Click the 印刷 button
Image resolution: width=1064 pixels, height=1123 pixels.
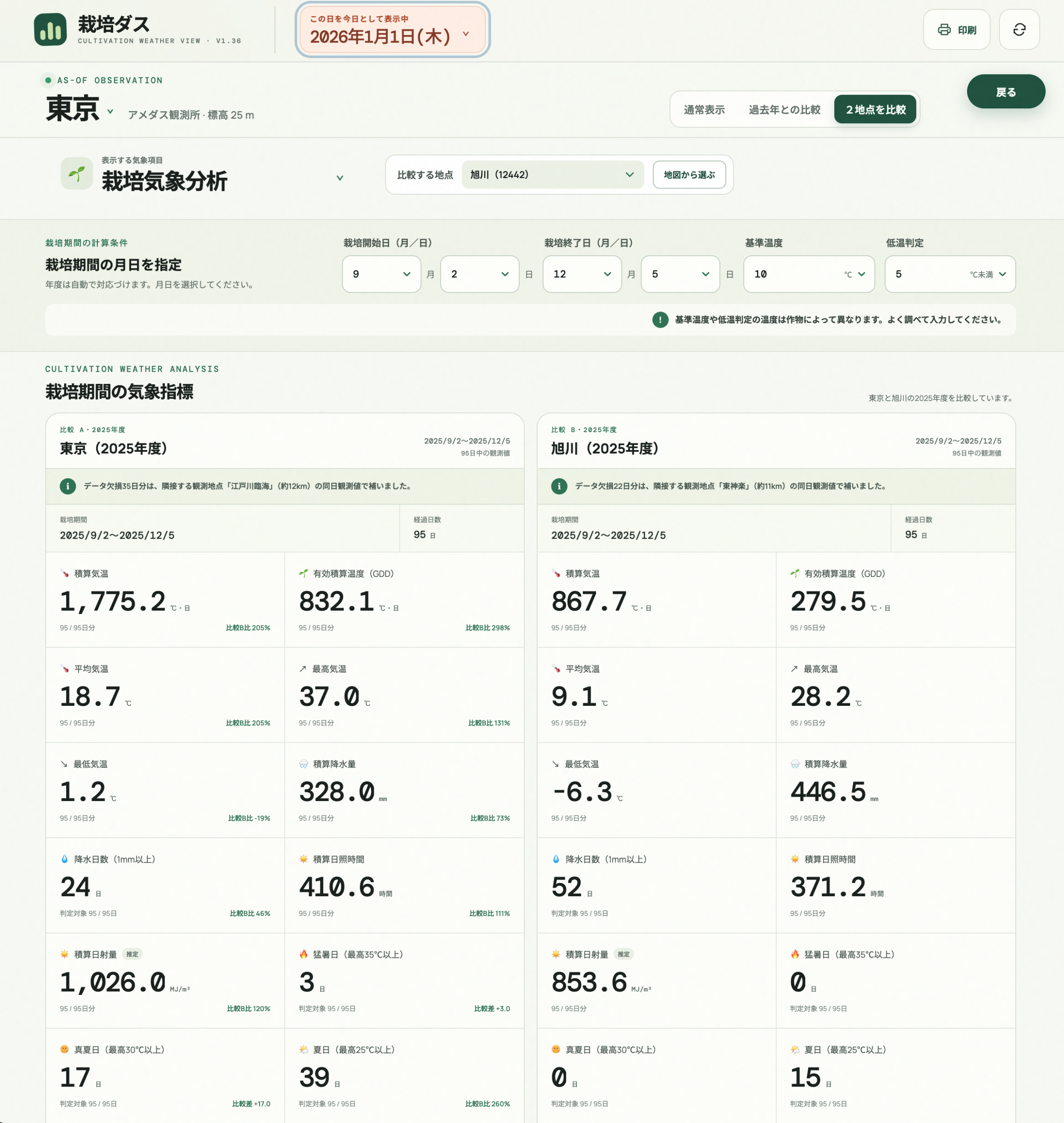point(956,29)
